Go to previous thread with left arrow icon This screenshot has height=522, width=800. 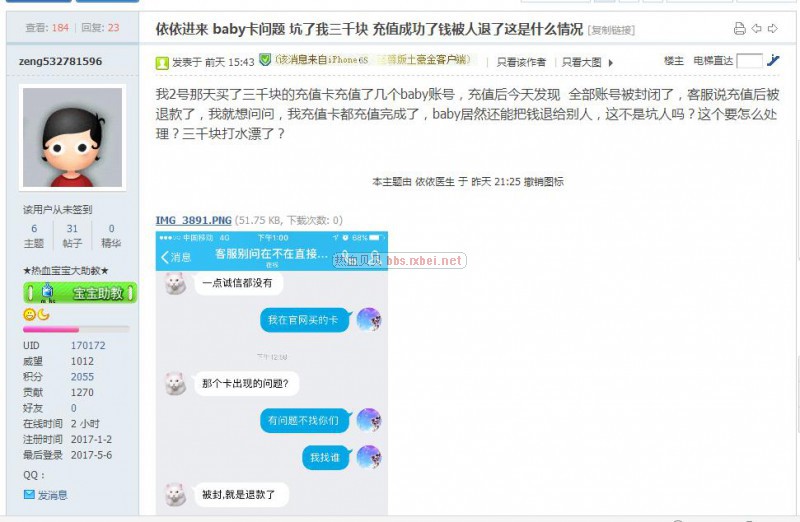[757, 29]
